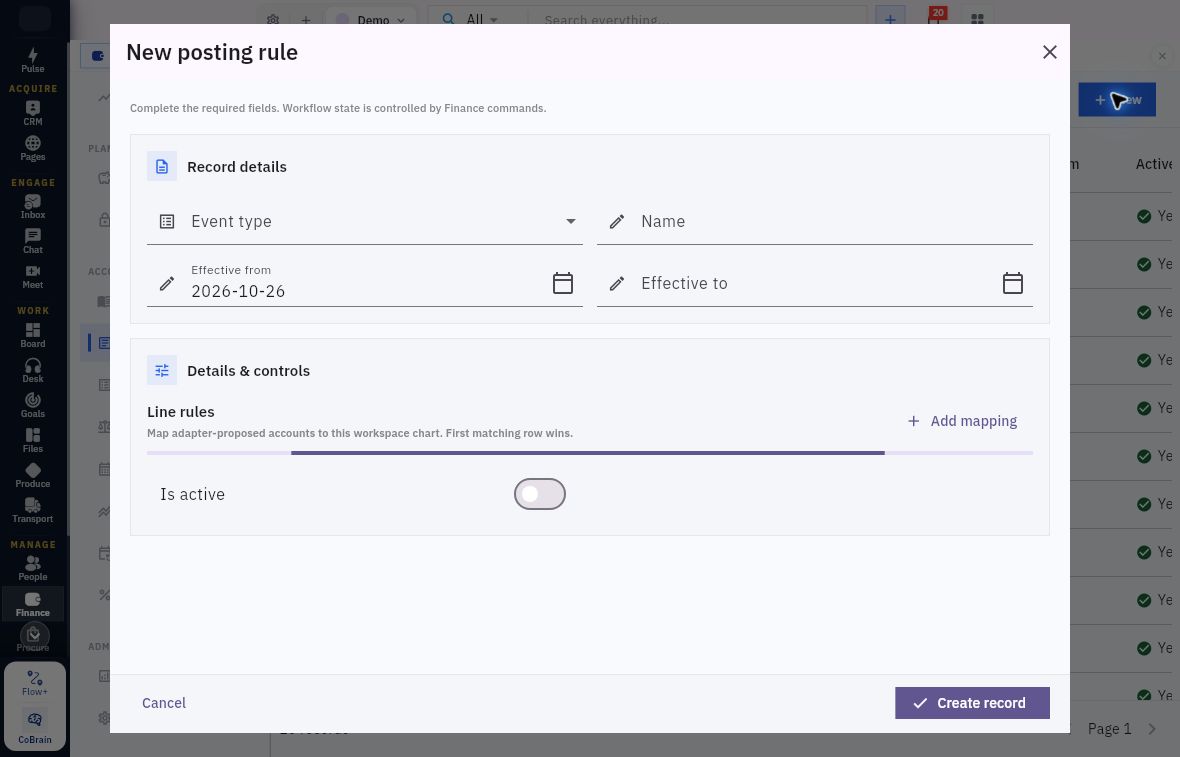Click the Effective from date field
This screenshot has width=1180, height=757.
(364, 283)
